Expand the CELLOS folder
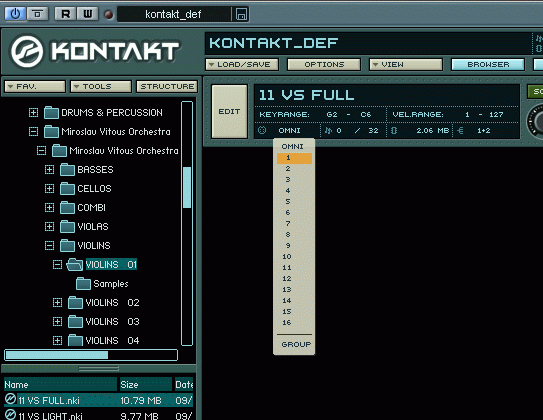This screenshot has width=543, height=420. click(x=50, y=188)
